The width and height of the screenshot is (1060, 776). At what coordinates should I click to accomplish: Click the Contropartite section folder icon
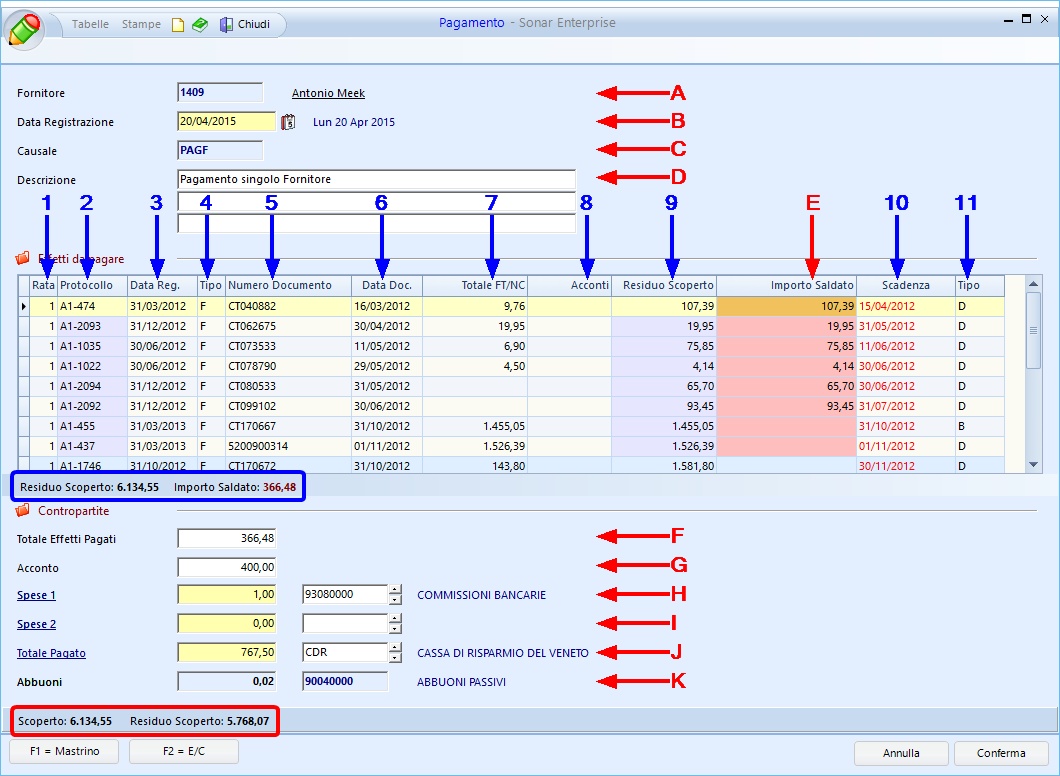[x=23, y=511]
